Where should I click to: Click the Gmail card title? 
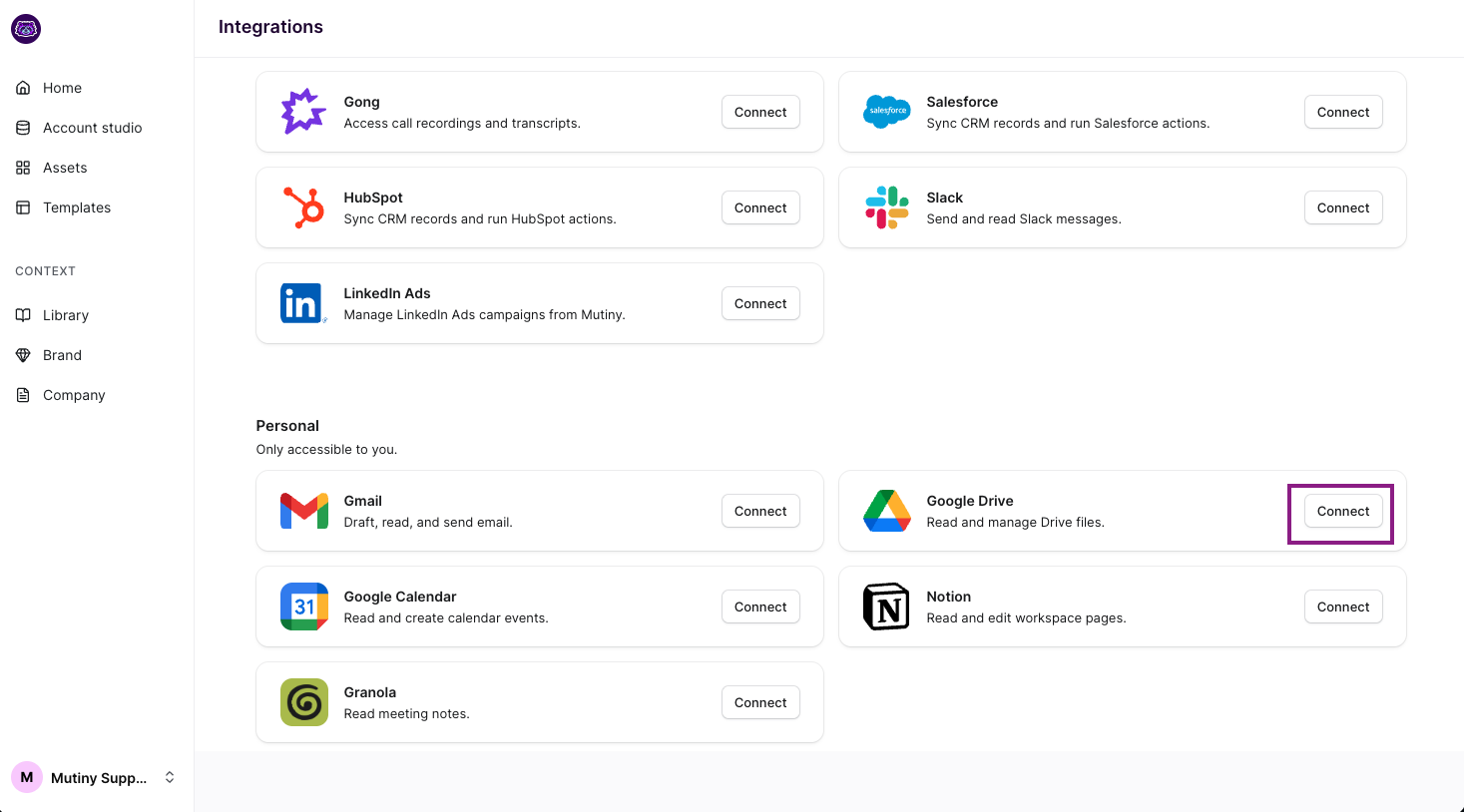click(363, 501)
